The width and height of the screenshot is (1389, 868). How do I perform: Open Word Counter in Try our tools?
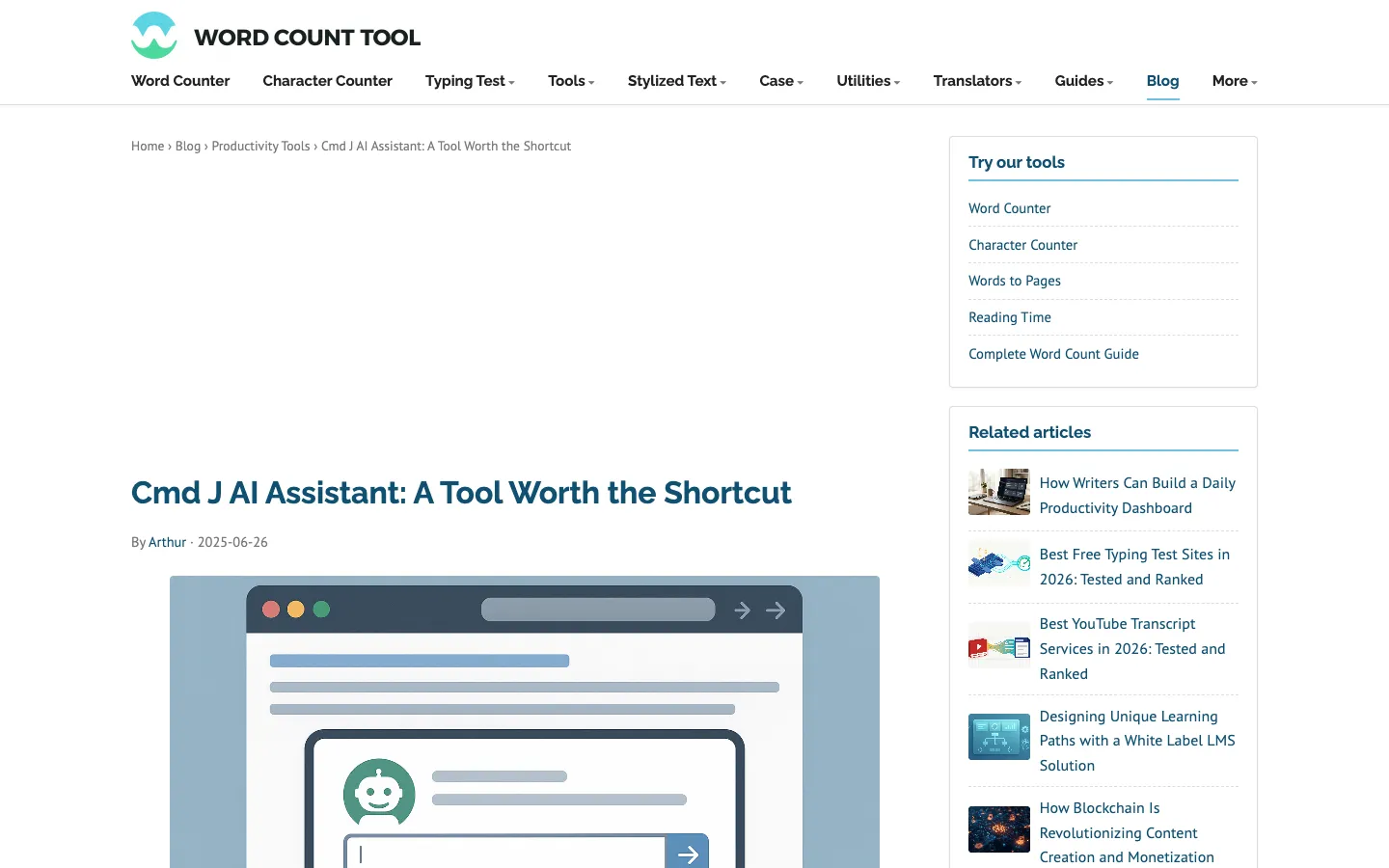coord(1009,208)
